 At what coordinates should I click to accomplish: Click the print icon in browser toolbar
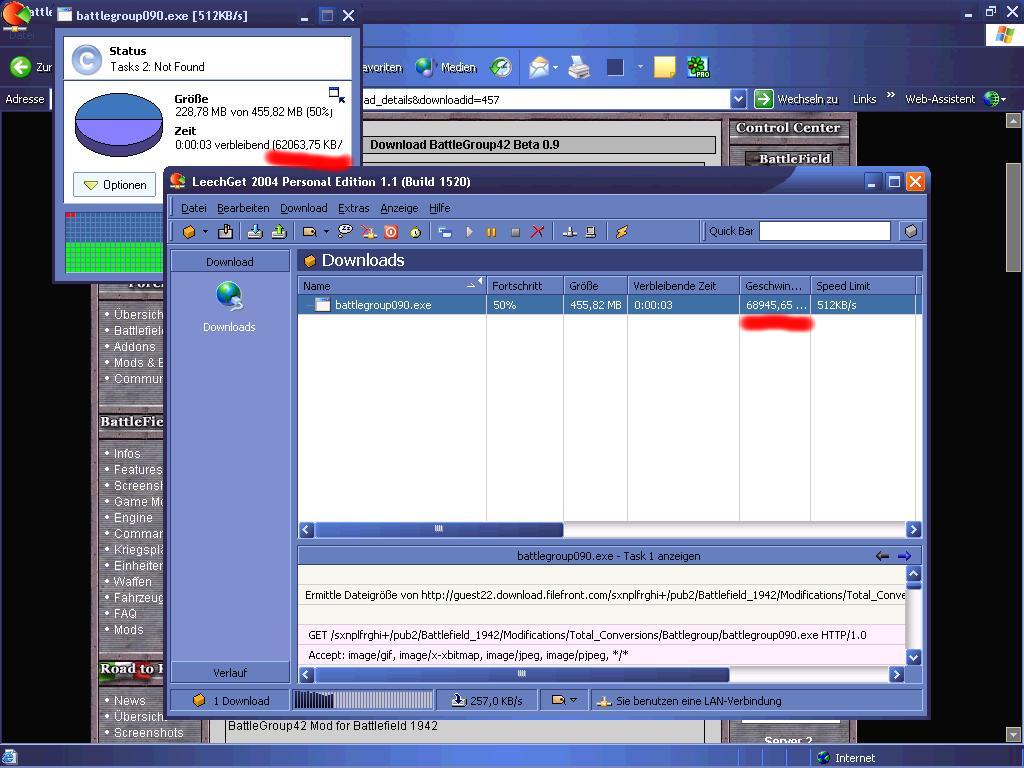tap(579, 68)
